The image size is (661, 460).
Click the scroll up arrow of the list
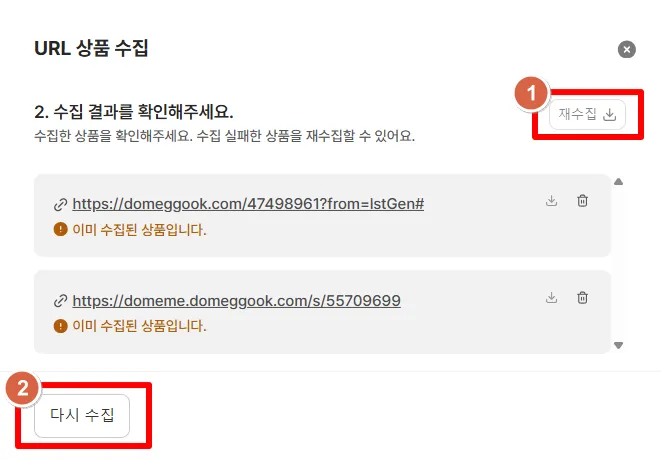(x=618, y=182)
